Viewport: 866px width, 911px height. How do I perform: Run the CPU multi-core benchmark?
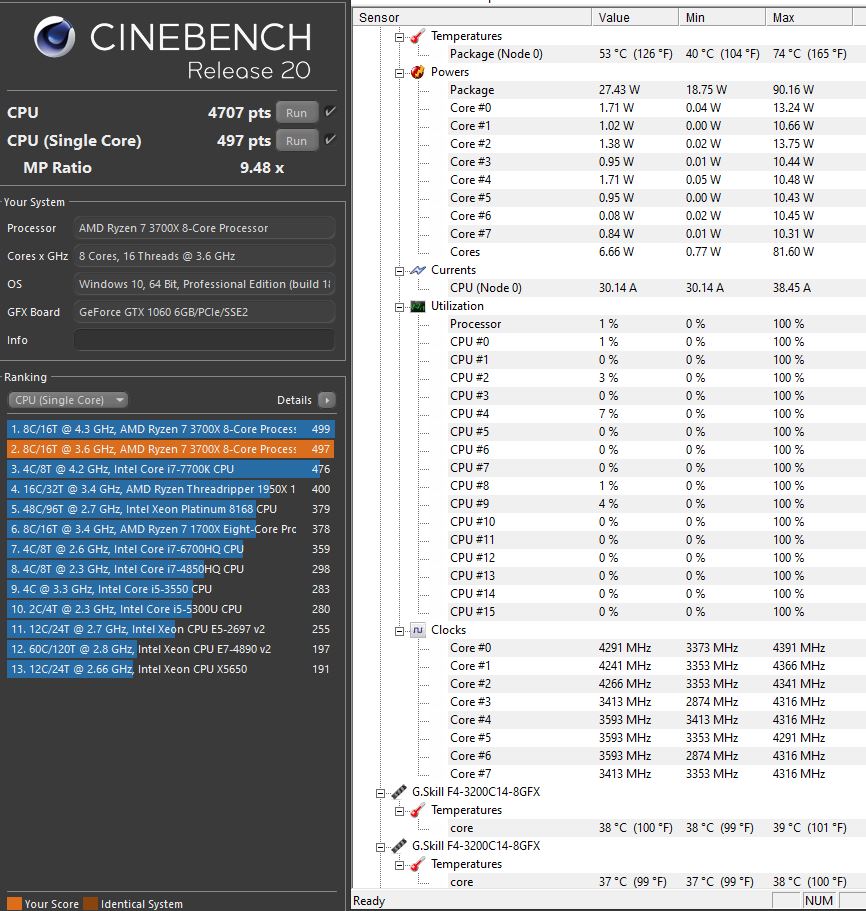(297, 113)
